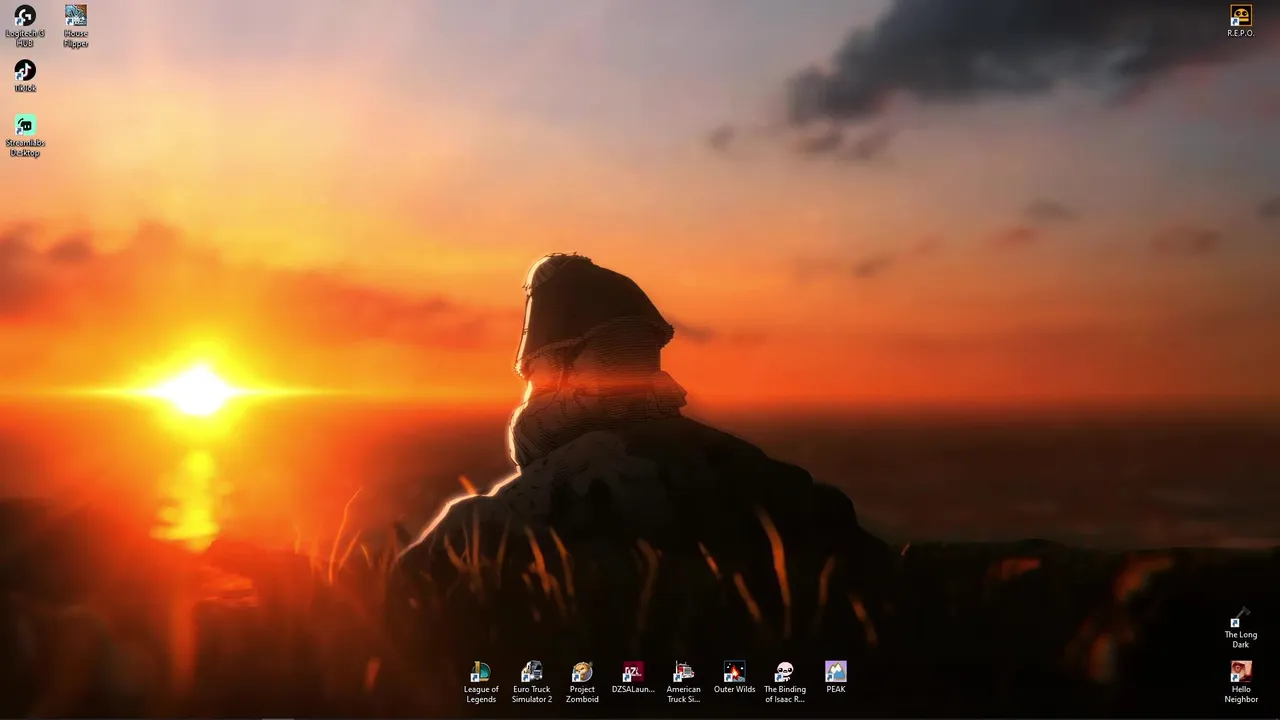Select the tiktok desktop icon
1280x720 pixels.
point(25,75)
